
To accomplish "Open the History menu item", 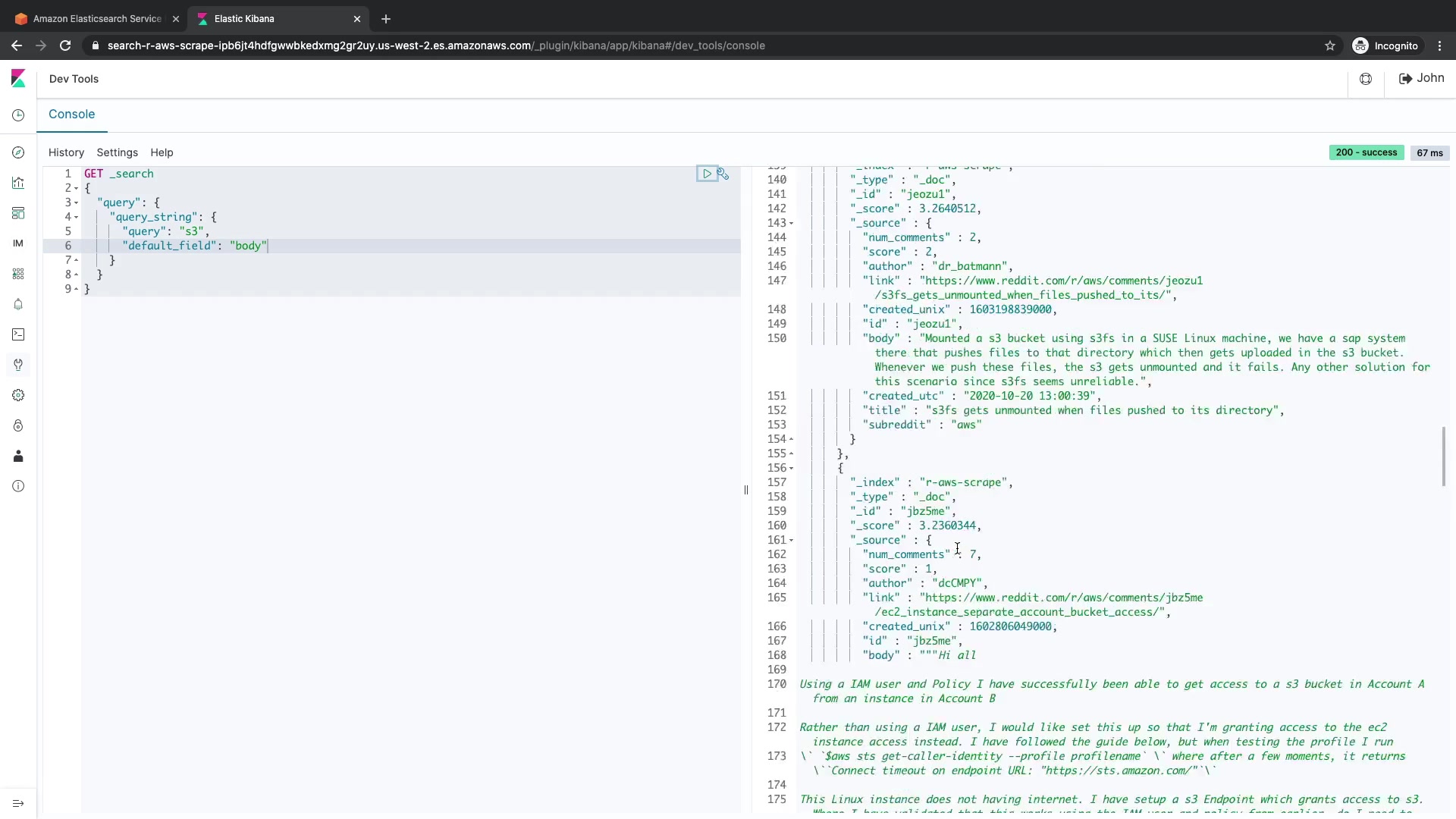I will point(66,152).
